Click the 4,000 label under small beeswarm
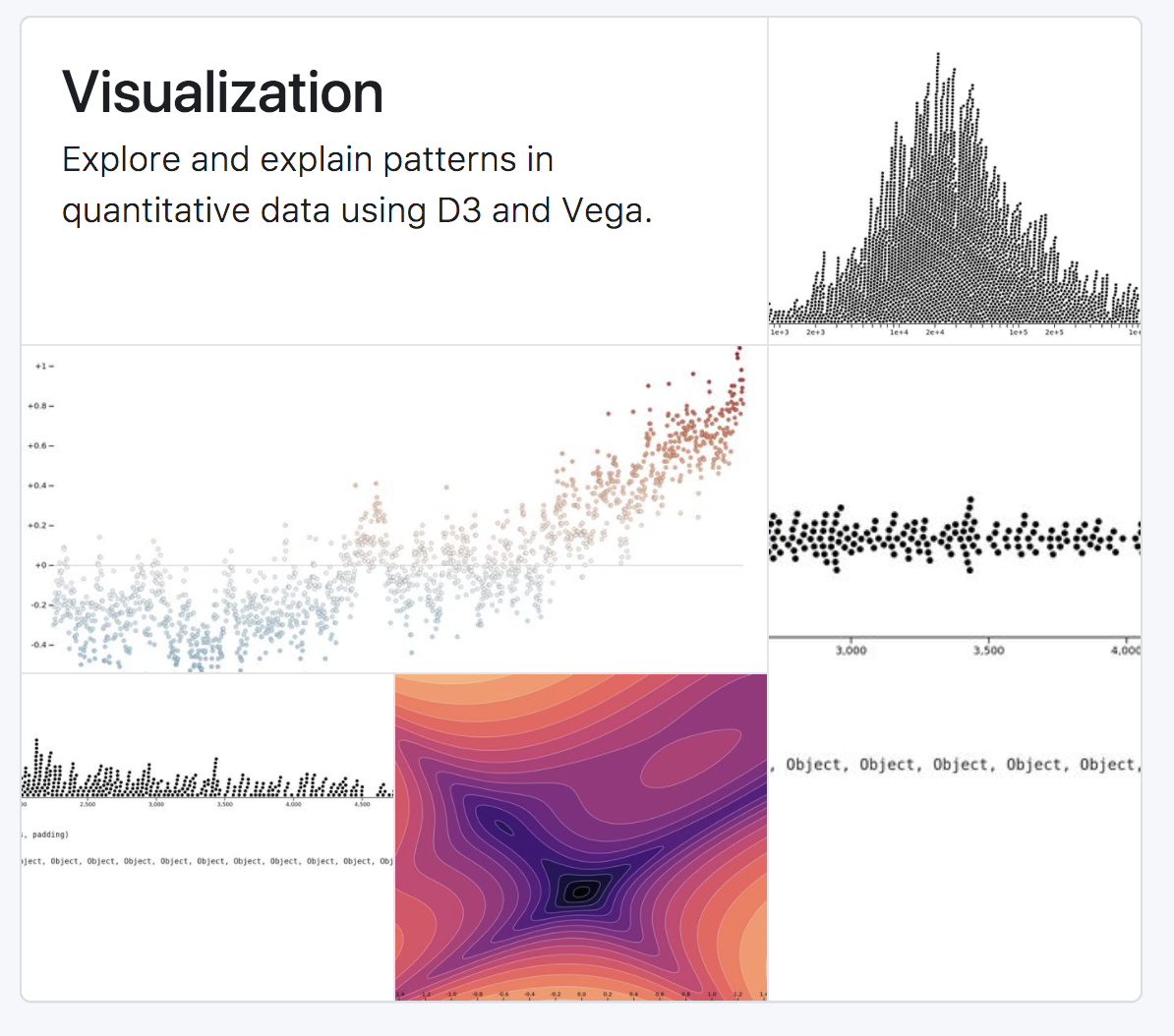The image size is (1174, 1036). pyautogui.click(x=293, y=805)
